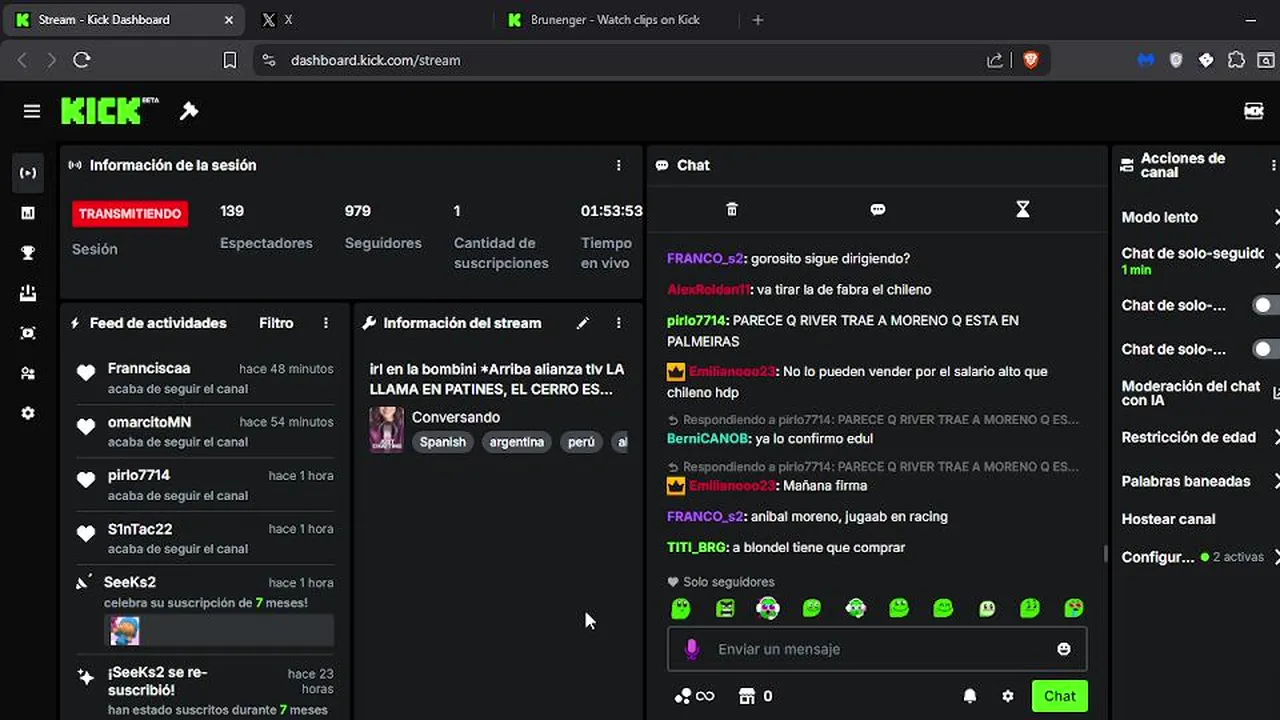
Task: Click the green Chat send button
Action: 1060,696
